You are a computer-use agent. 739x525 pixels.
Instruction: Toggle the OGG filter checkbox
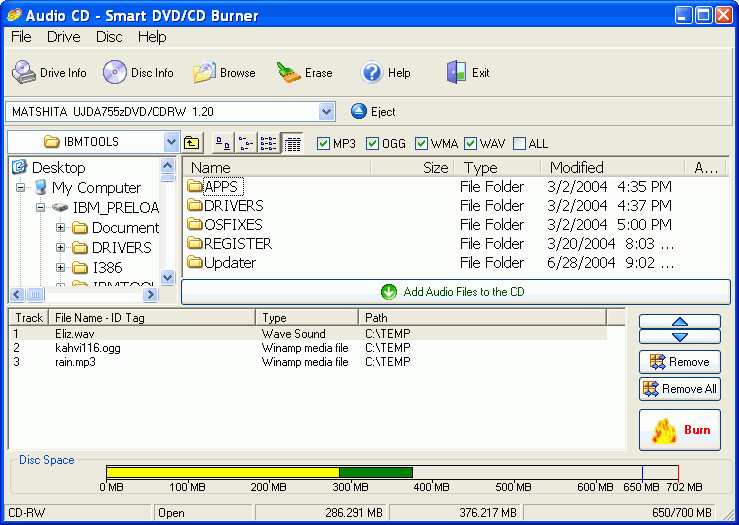pyautogui.click(x=372, y=143)
